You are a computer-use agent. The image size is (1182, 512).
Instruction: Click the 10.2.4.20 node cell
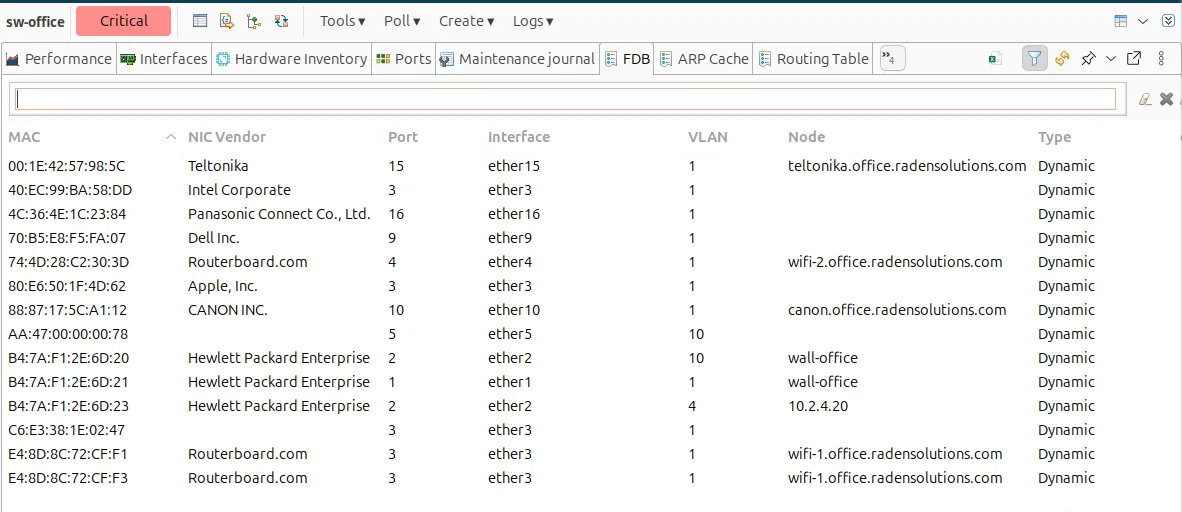pos(818,406)
